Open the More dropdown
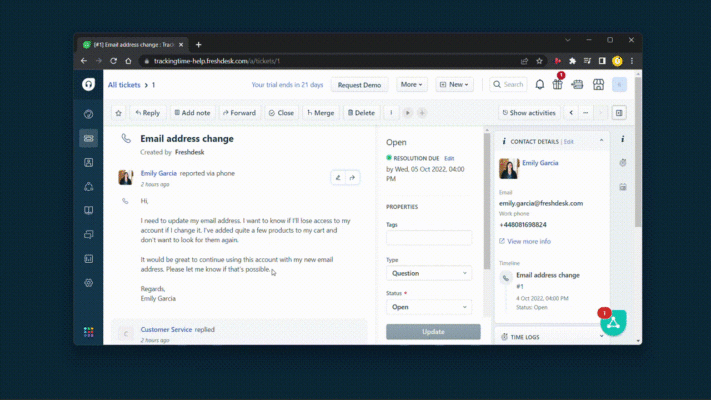 [411, 85]
